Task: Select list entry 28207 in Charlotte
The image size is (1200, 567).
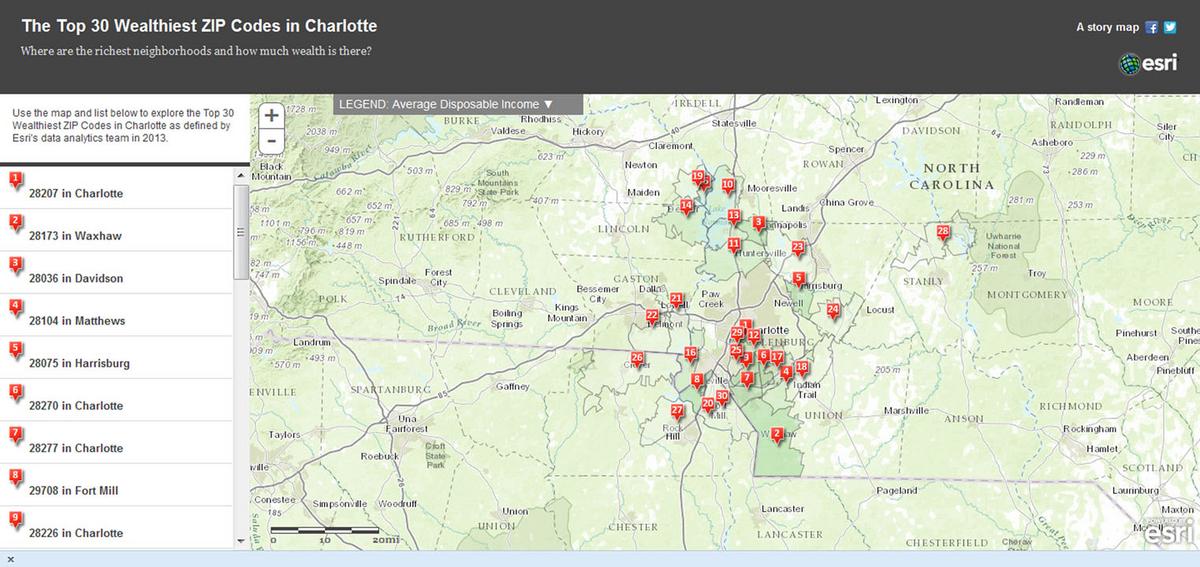Action: point(117,187)
